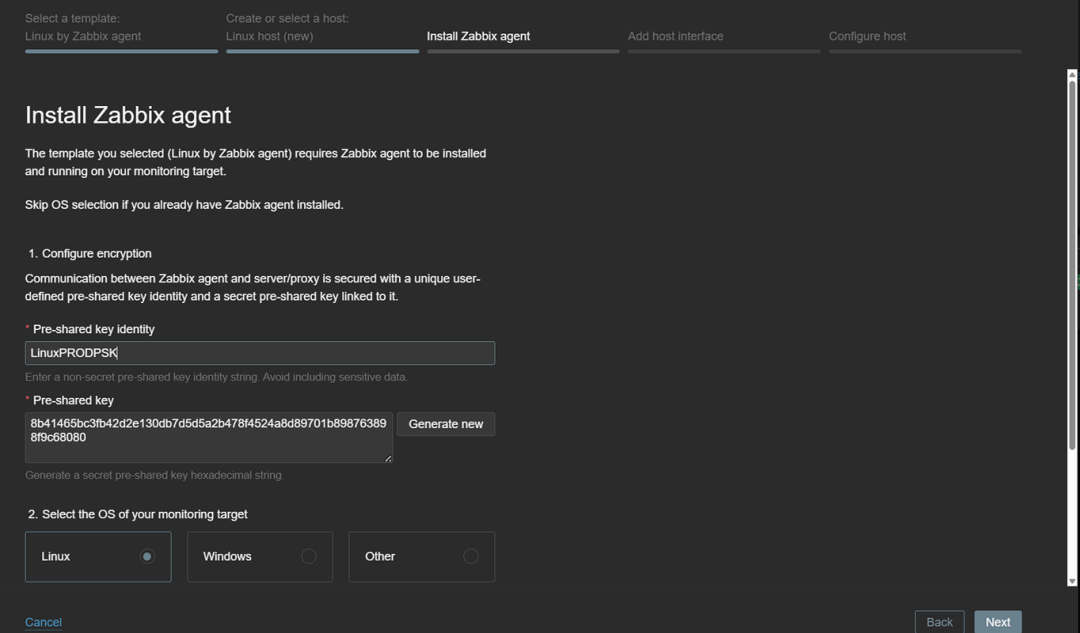1080x633 pixels.
Task: Select the Linux OS radio button
Action: pyautogui.click(x=147, y=557)
